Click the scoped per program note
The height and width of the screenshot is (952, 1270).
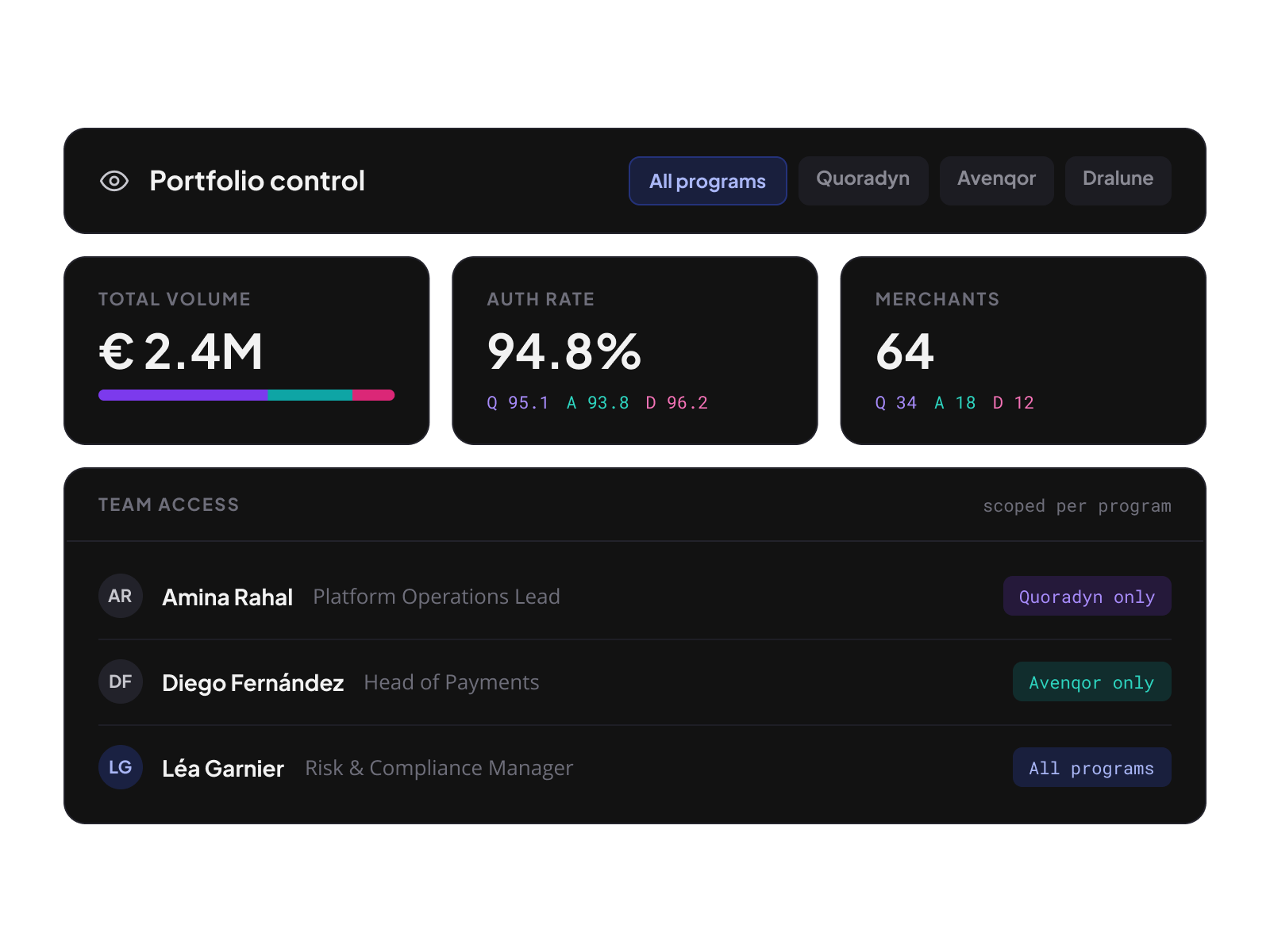(1077, 506)
